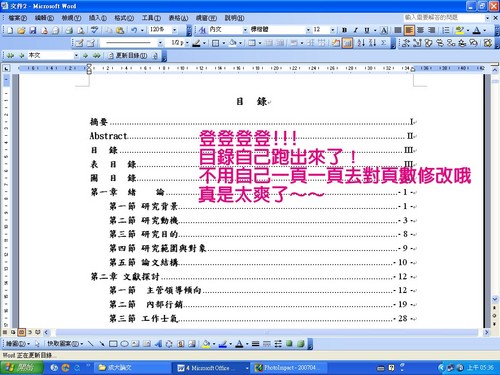Screen dimensions: 500x375
Task: Apply yellow highlight color
Action: [460, 30]
